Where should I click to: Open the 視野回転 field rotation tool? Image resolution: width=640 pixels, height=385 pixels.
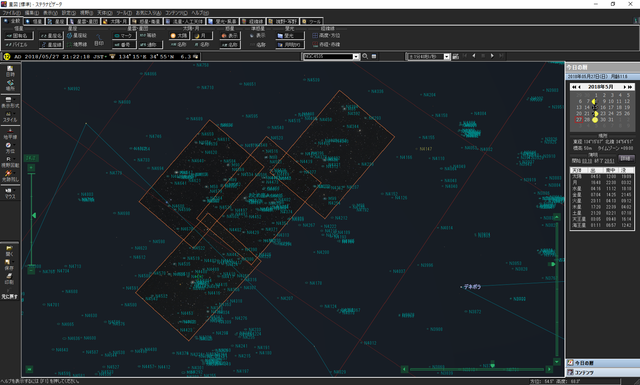click(x=10, y=162)
